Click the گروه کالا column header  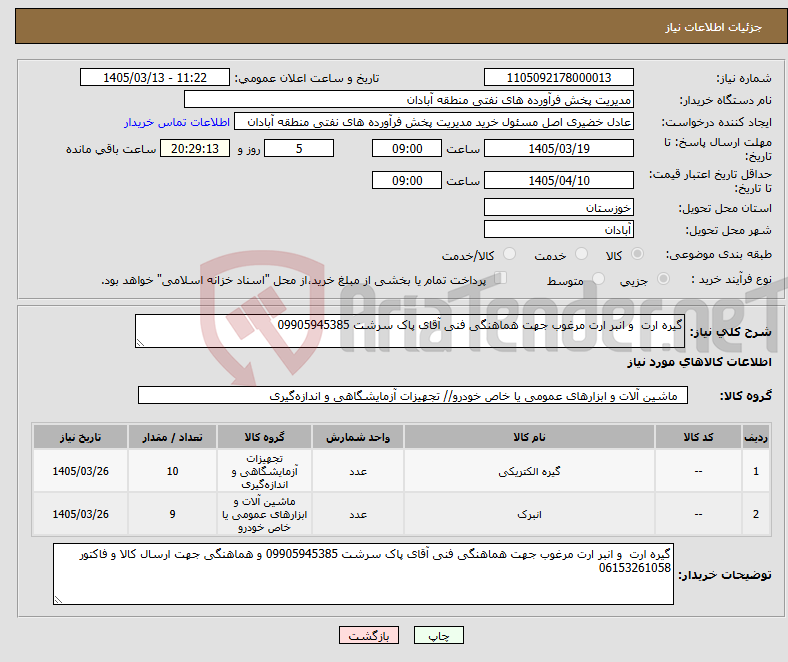264,437
